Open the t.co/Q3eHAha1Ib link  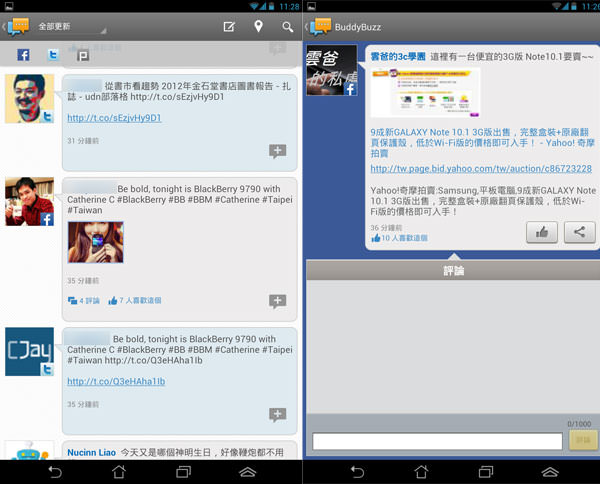point(116,382)
